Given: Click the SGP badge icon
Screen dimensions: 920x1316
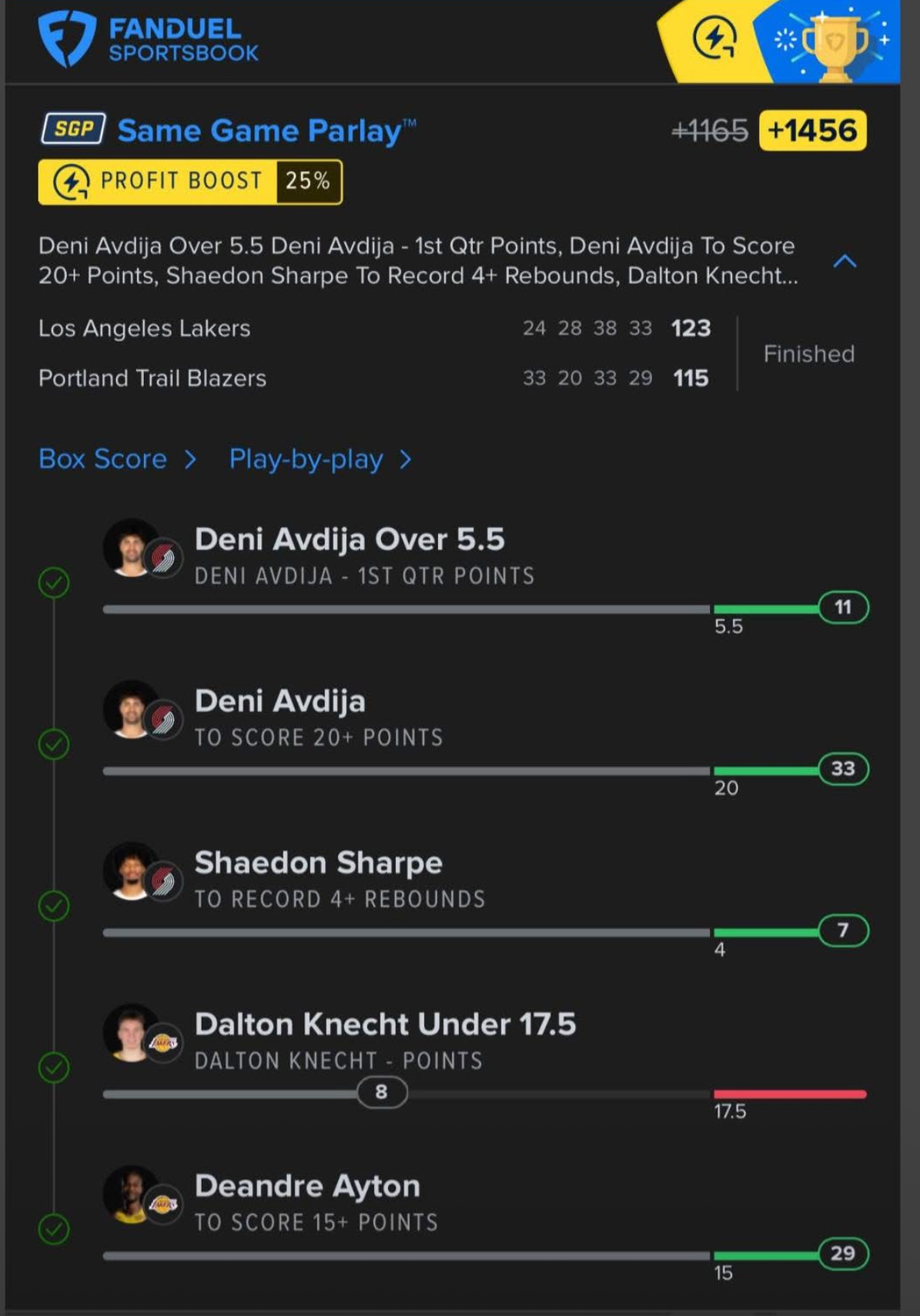Looking at the screenshot, I should point(73,129).
